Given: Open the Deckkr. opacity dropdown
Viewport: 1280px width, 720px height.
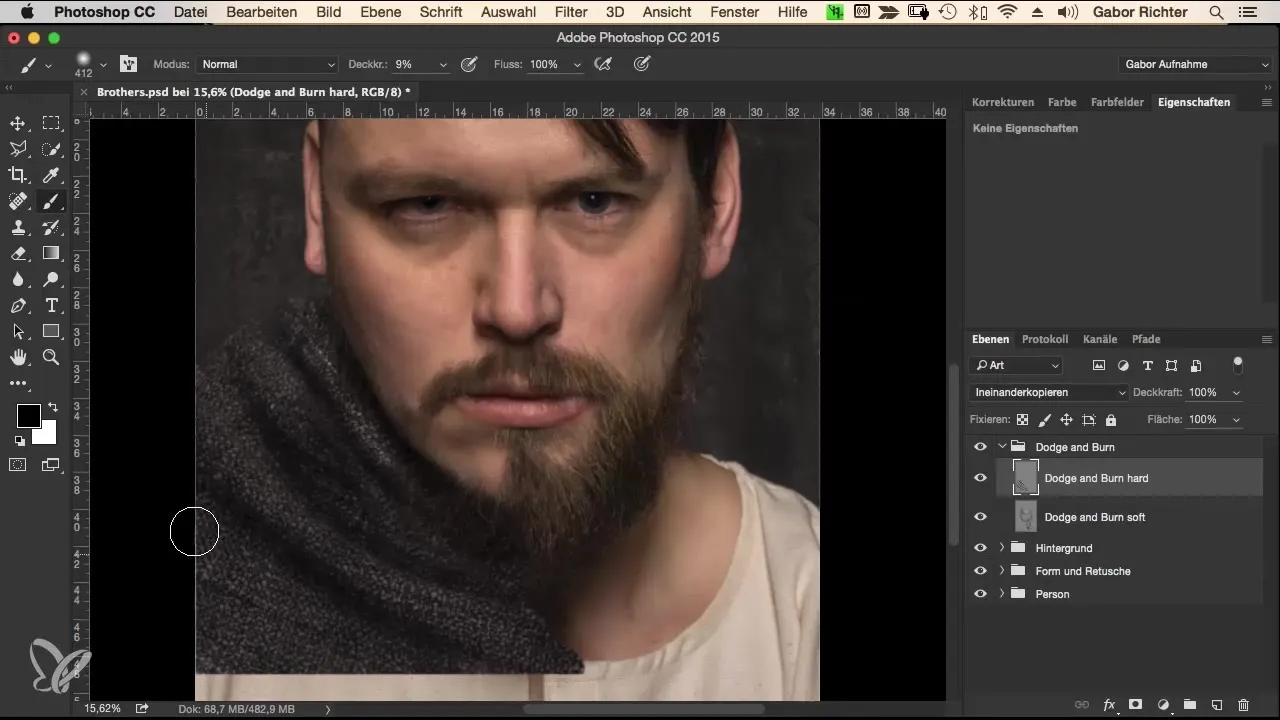Looking at the screenshot, I should 442,64.
